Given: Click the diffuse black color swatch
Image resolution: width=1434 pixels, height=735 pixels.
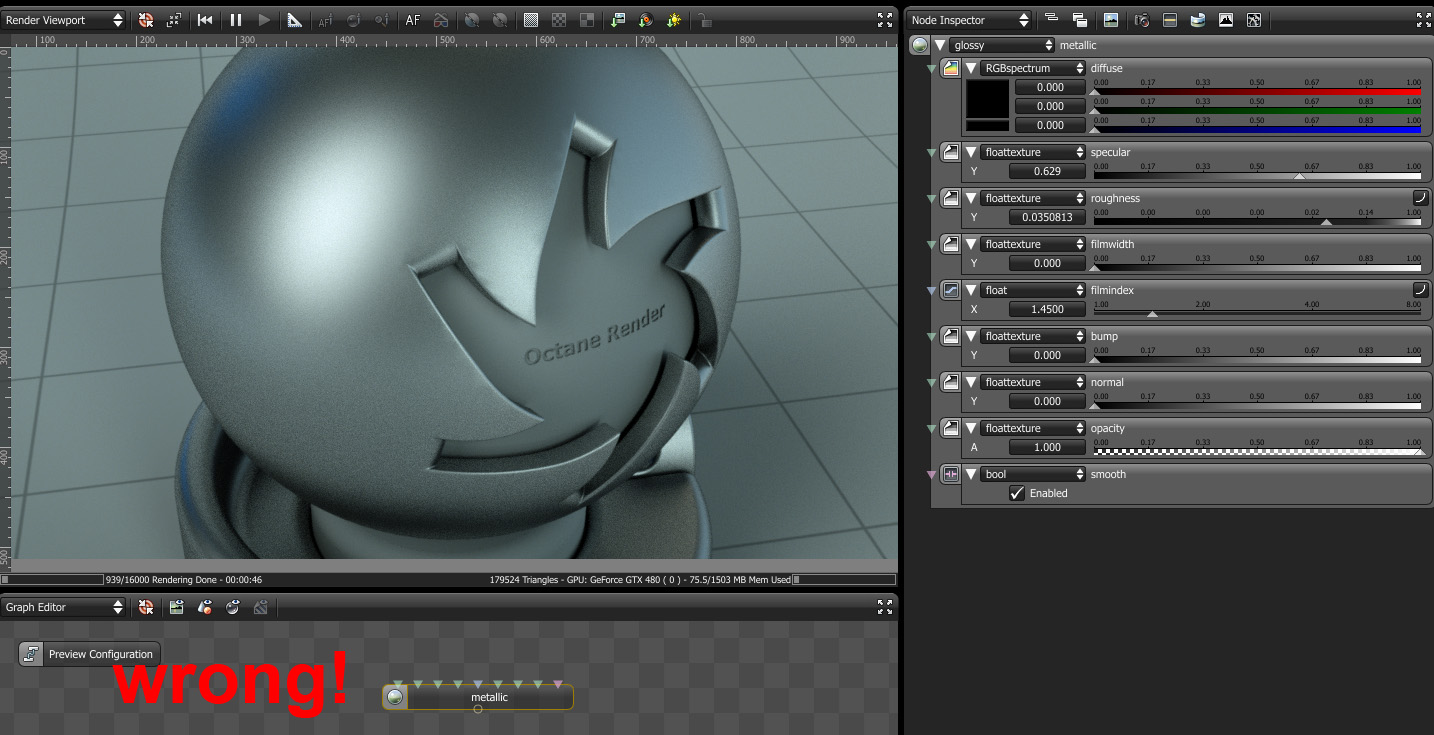Looking at the screenshot, I should click(x=988, y=98).
